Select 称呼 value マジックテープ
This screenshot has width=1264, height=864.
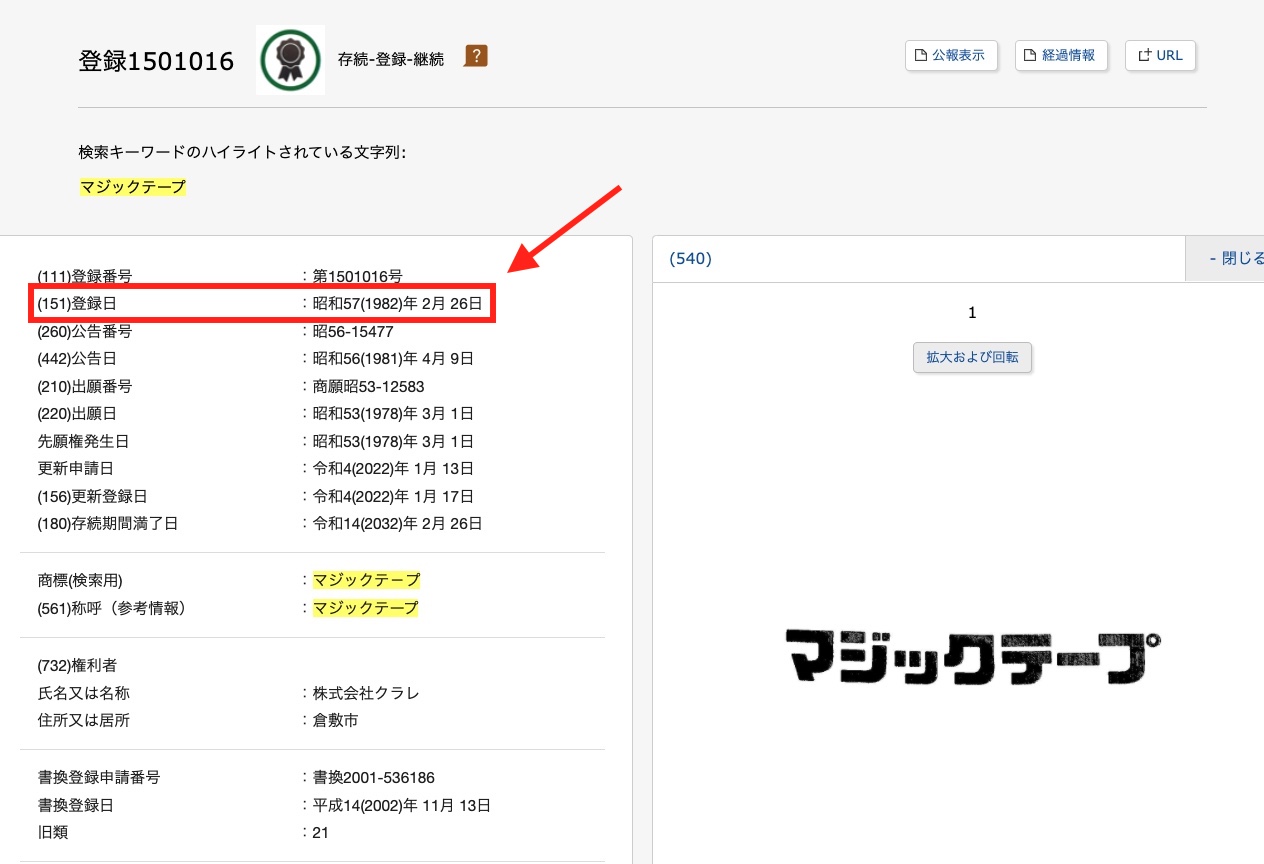point(366,608)
